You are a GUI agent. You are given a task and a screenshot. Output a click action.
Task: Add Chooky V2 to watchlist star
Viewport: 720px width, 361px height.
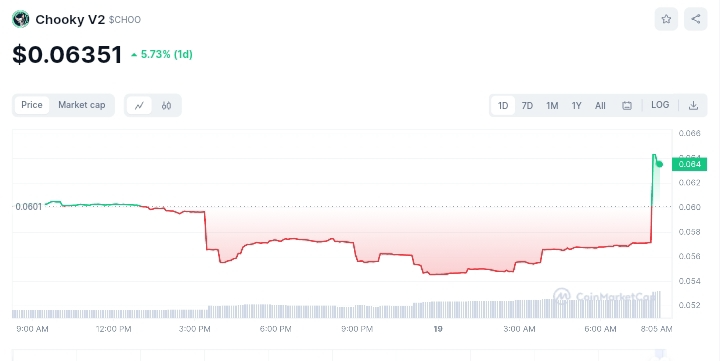[666, 19]
